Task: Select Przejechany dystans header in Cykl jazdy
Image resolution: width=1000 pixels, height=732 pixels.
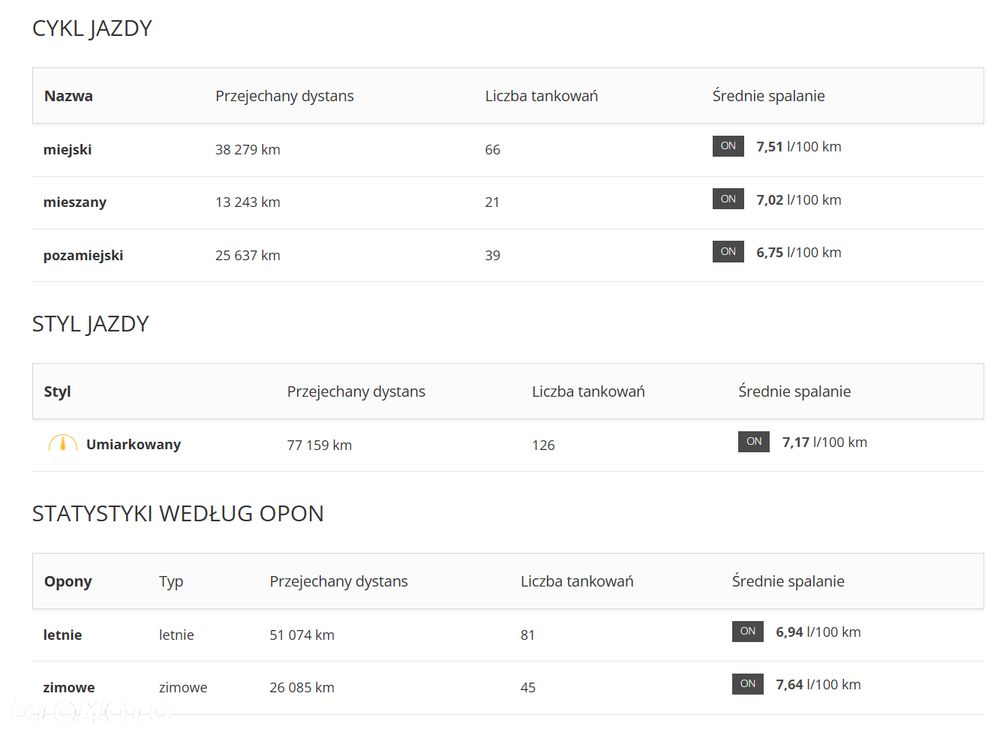Action: [284, 96]
